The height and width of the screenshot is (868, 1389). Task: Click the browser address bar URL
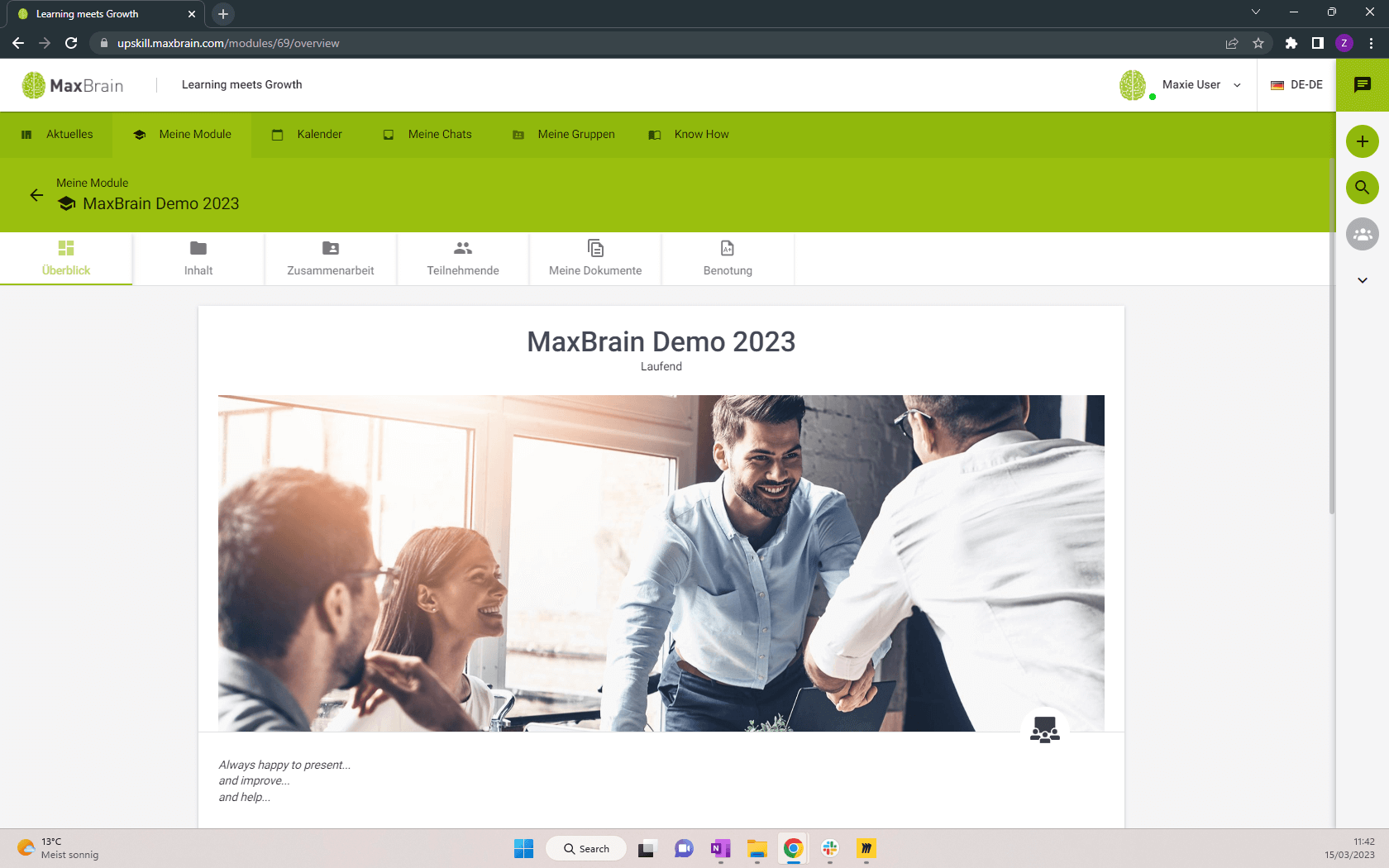[x=228, y=43]
